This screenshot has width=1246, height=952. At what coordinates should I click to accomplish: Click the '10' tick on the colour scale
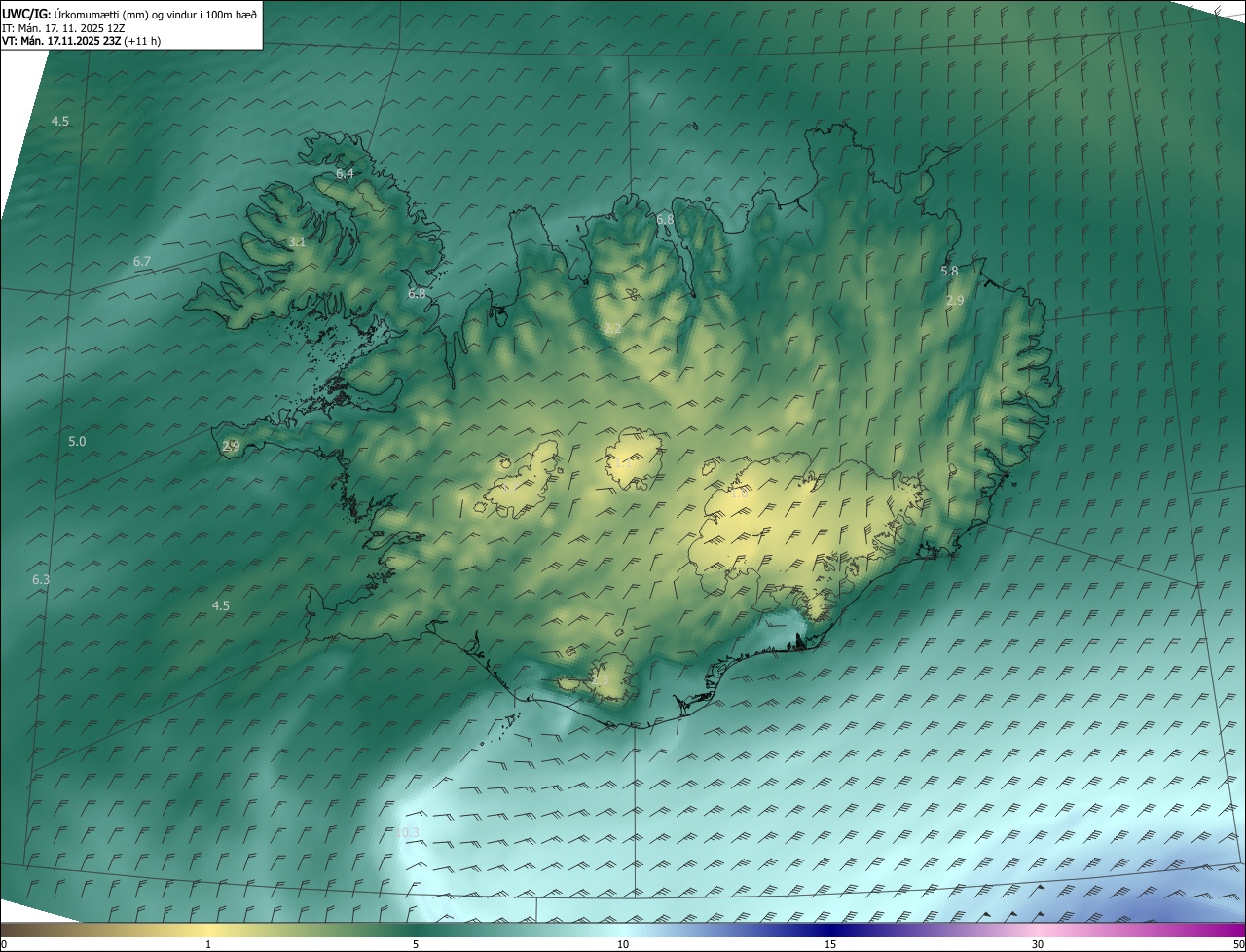(623, 944)
